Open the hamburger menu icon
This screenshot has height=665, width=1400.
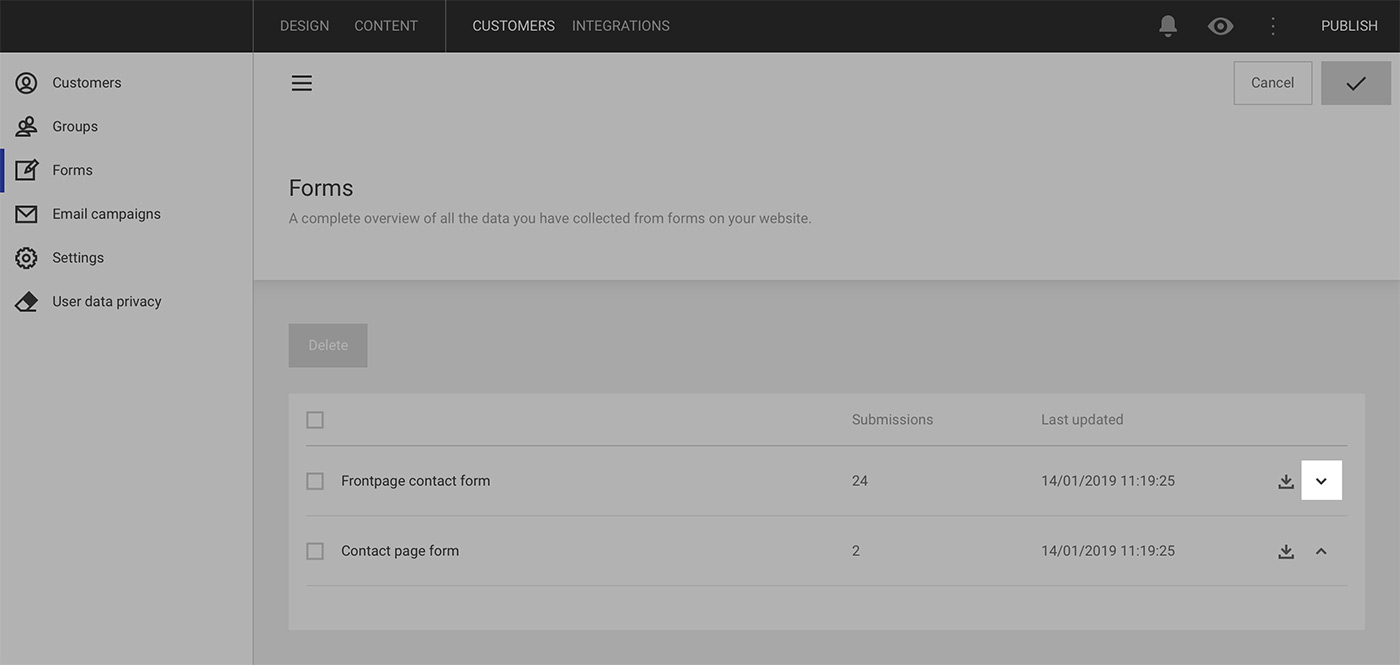point(302,83)
